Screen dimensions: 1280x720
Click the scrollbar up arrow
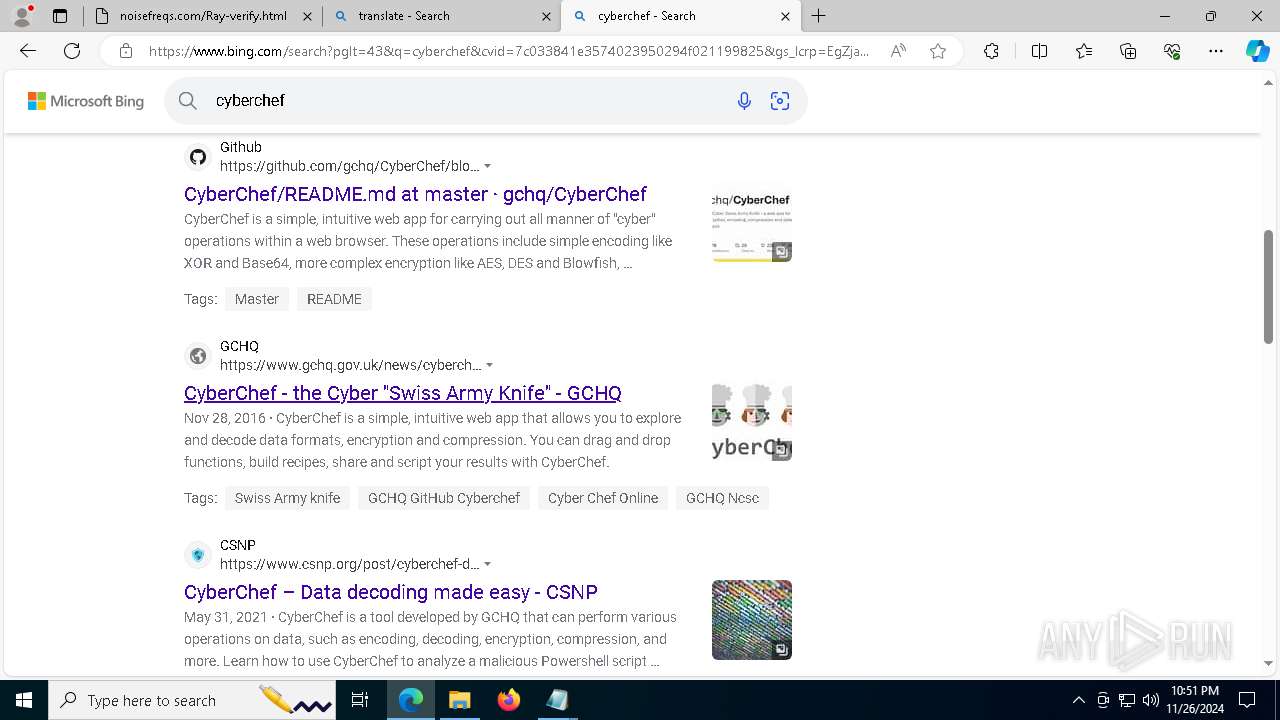pyautogui.click(x=1268, y=82)
